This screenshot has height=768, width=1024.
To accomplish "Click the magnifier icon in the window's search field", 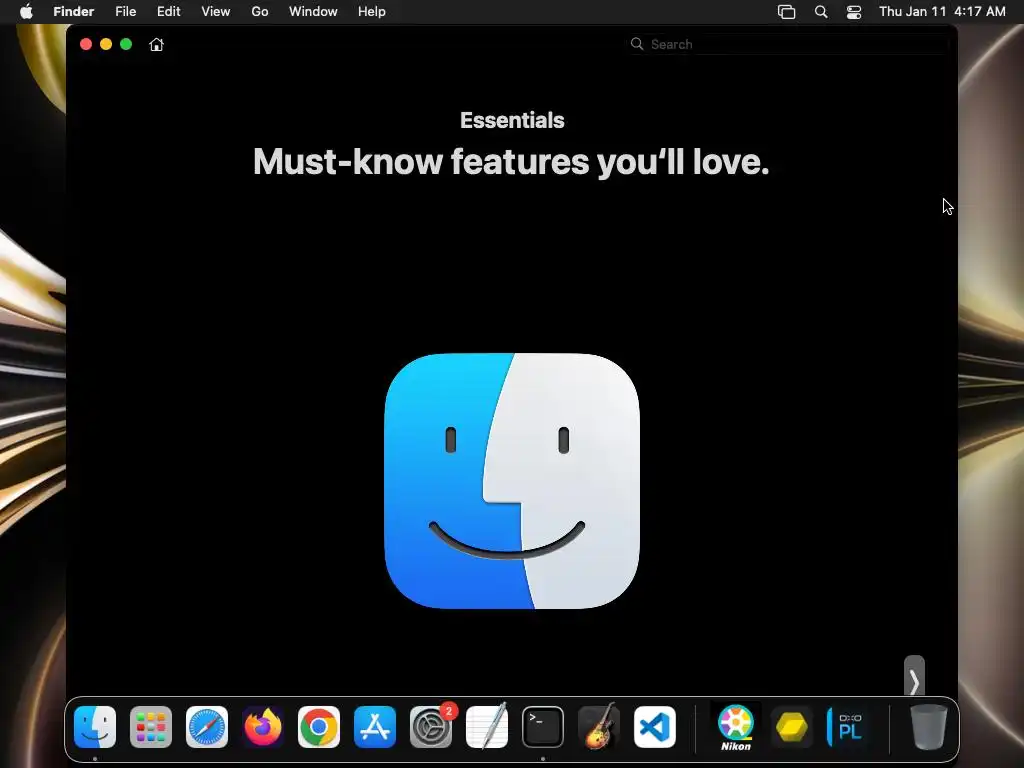I will [x=637, y=44].
